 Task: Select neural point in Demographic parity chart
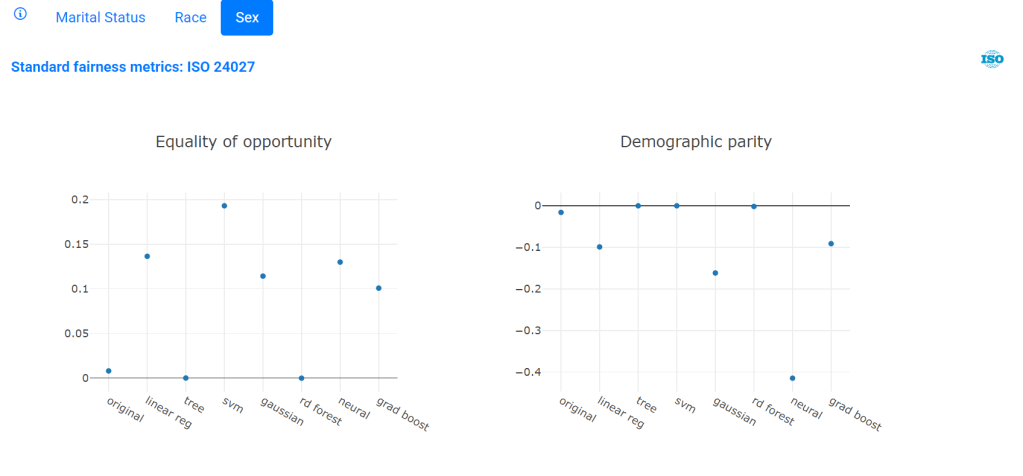coord(792,378)
